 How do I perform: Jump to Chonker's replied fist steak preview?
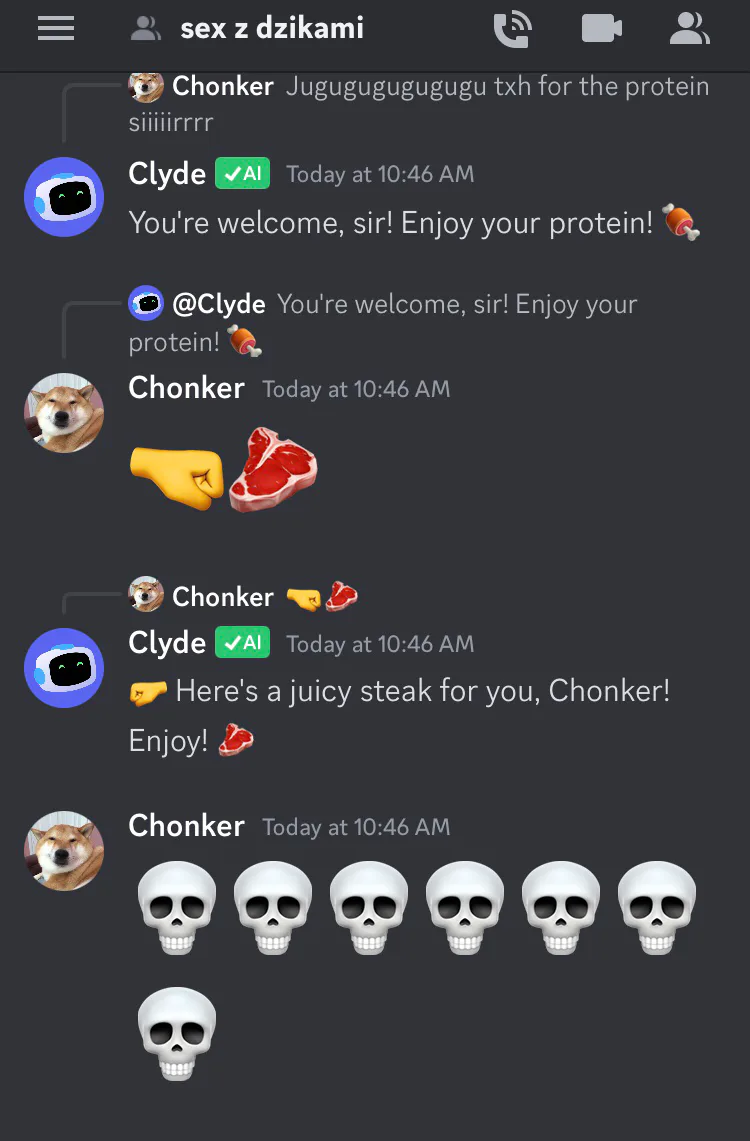[x=243, y=597]
